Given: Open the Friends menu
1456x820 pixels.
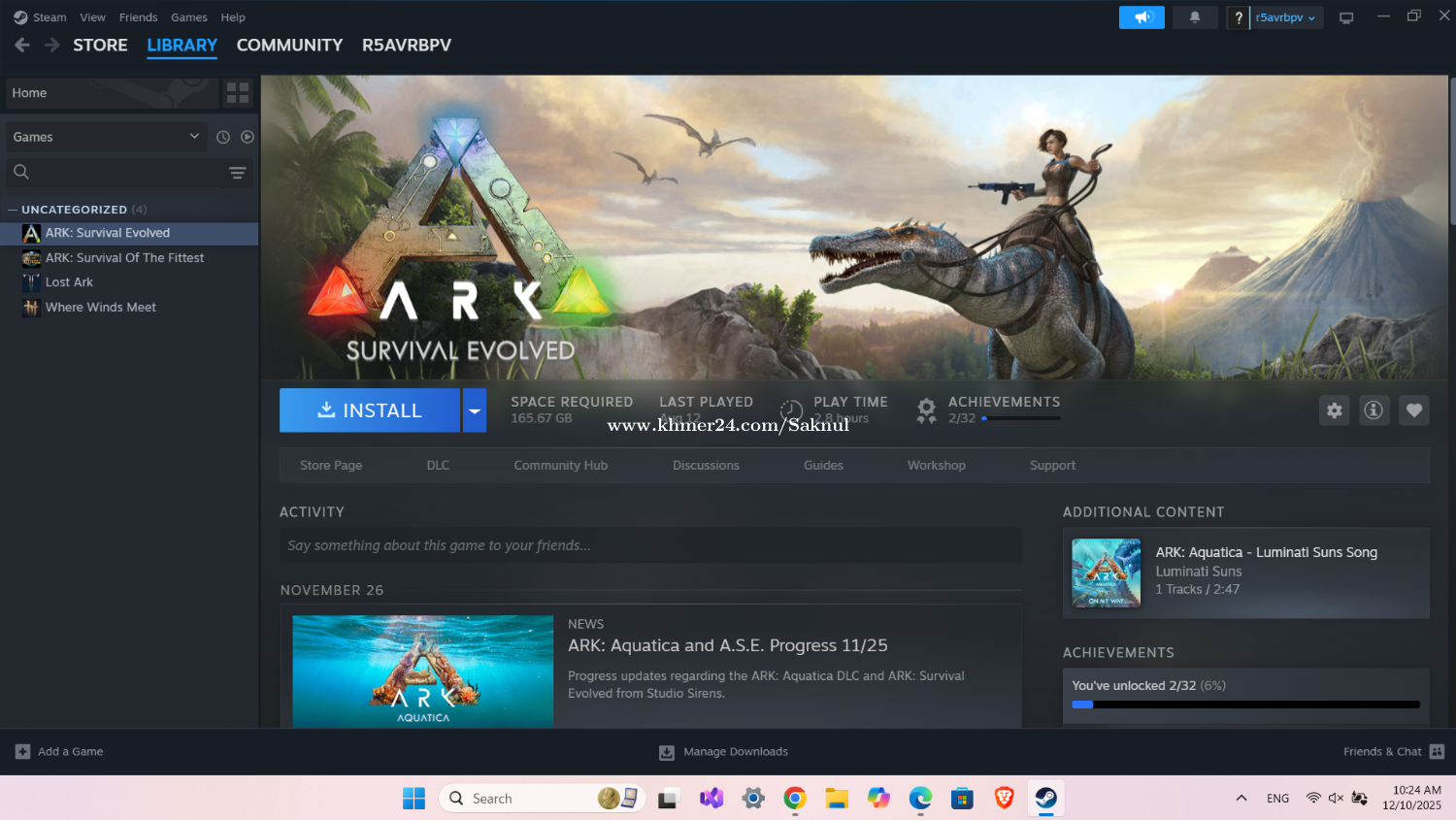Looking at the screenshot, I should point(138,17).
